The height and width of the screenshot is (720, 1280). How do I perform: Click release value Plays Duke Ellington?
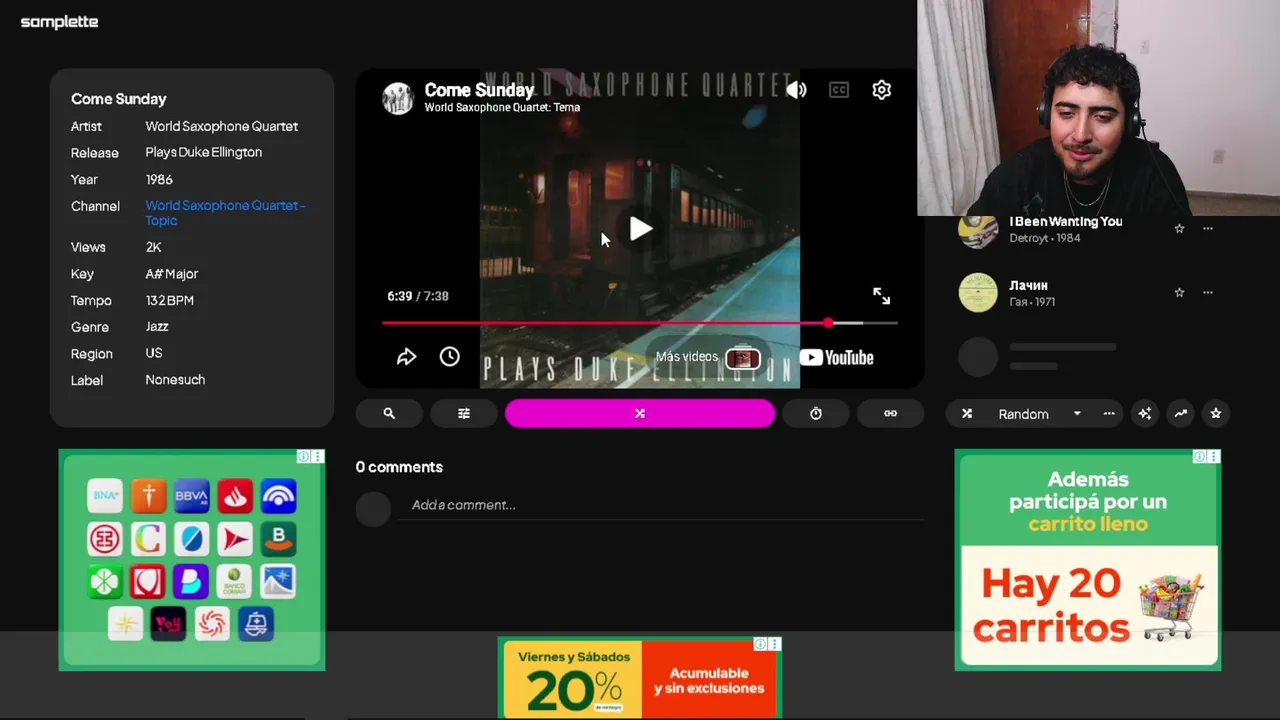(204, 152)
